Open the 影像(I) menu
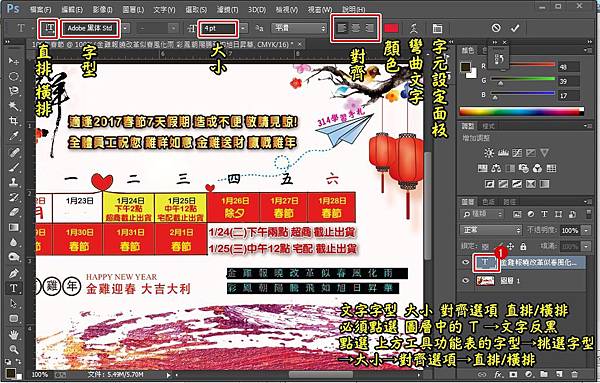The height and width of the screenshot is (383, 600). coord(102,9)
